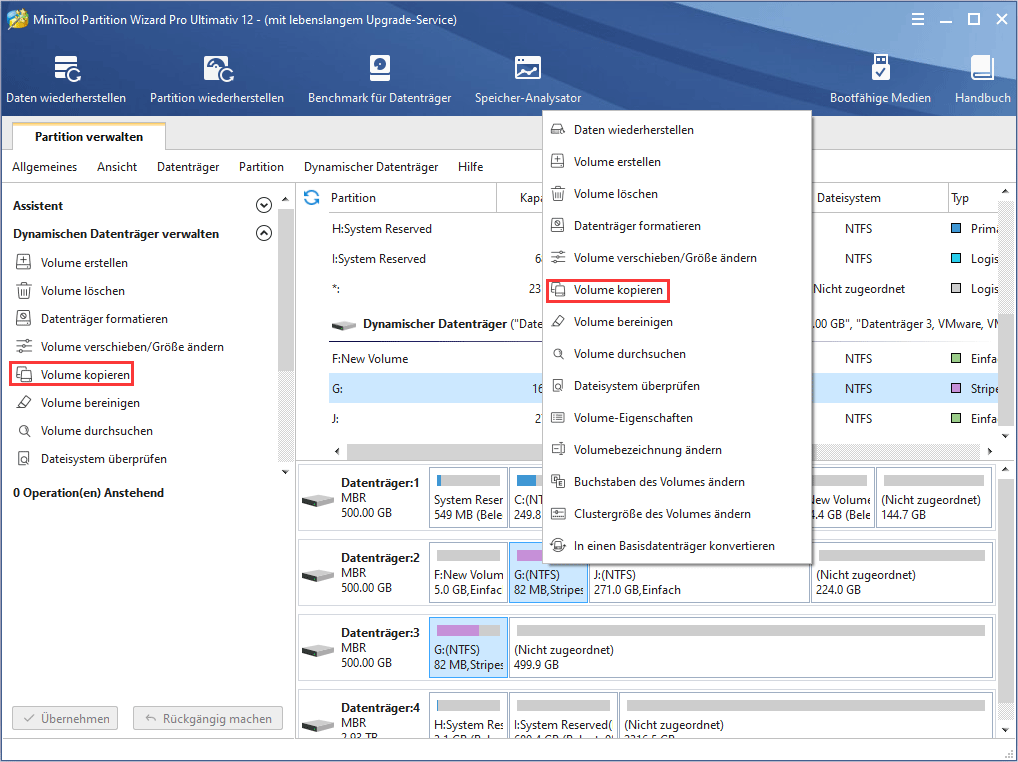Viewport: 1018px width, 762px height.
Task: Select In einen Basisdatenträger konvertieren
Action: click(677, 546)
